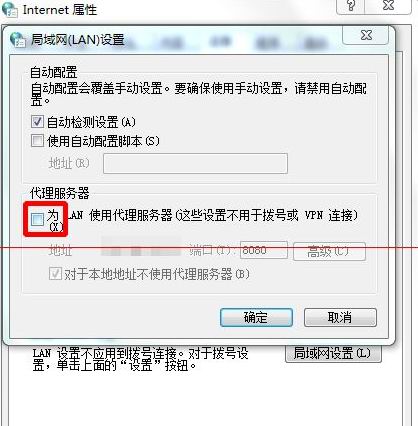This screenshot has height=426, width=418.
Task: Tick the 为LAN使用代理服务器(X) checkbox
Action: tap(37, 219)
